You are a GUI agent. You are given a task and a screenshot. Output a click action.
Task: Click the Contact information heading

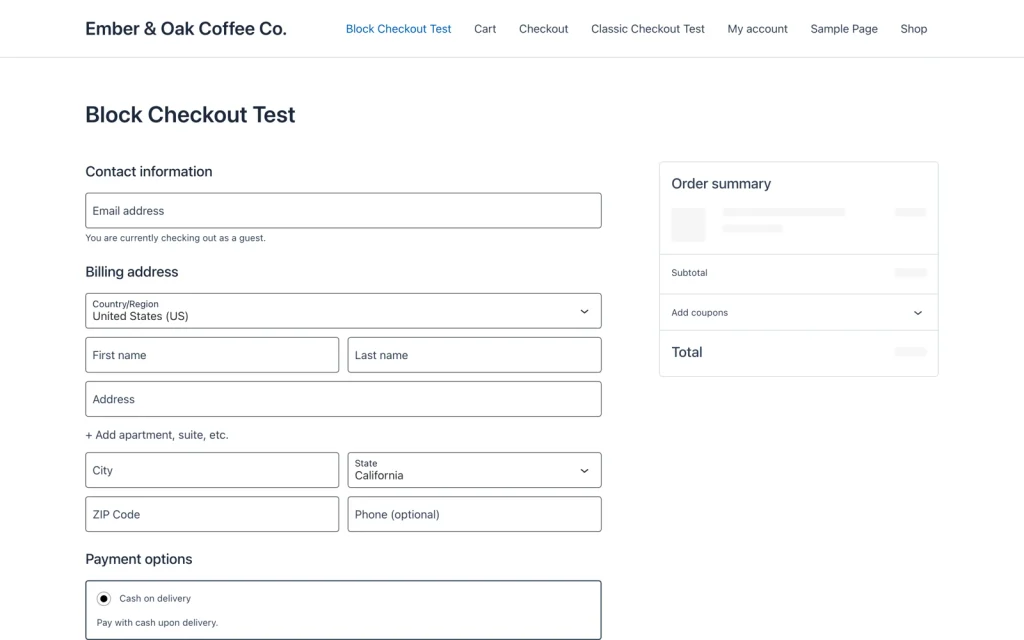(149, 171)
